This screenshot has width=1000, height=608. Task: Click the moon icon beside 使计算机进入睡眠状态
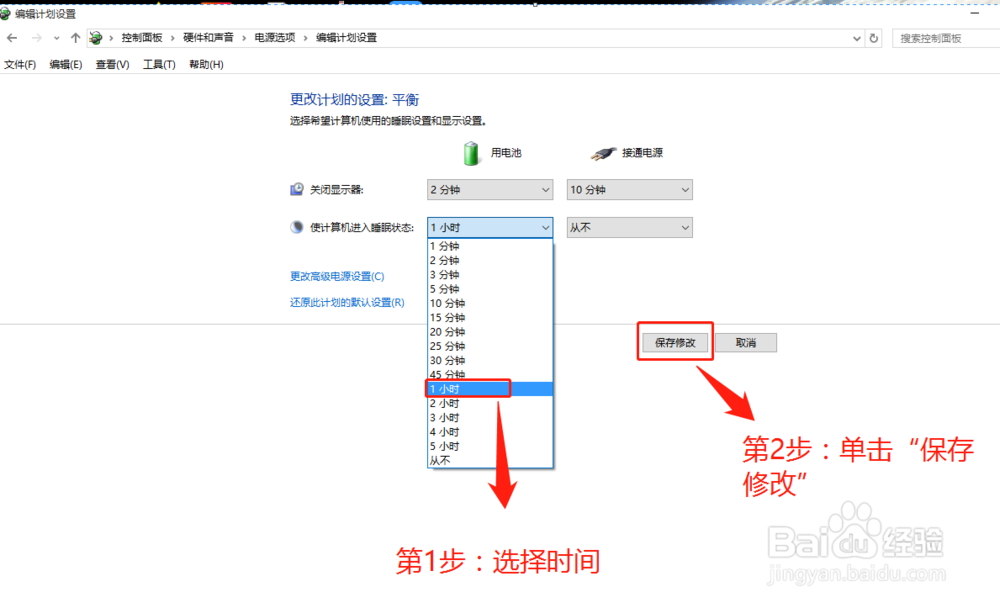tap(295, 227)
